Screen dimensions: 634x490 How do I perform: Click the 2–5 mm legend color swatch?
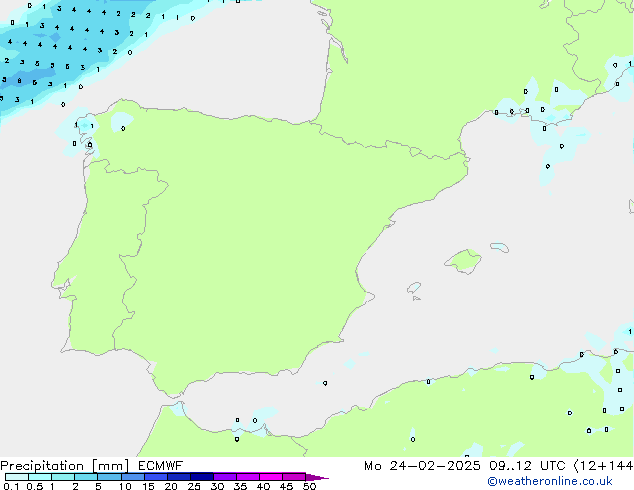click(x=86, y=477)
